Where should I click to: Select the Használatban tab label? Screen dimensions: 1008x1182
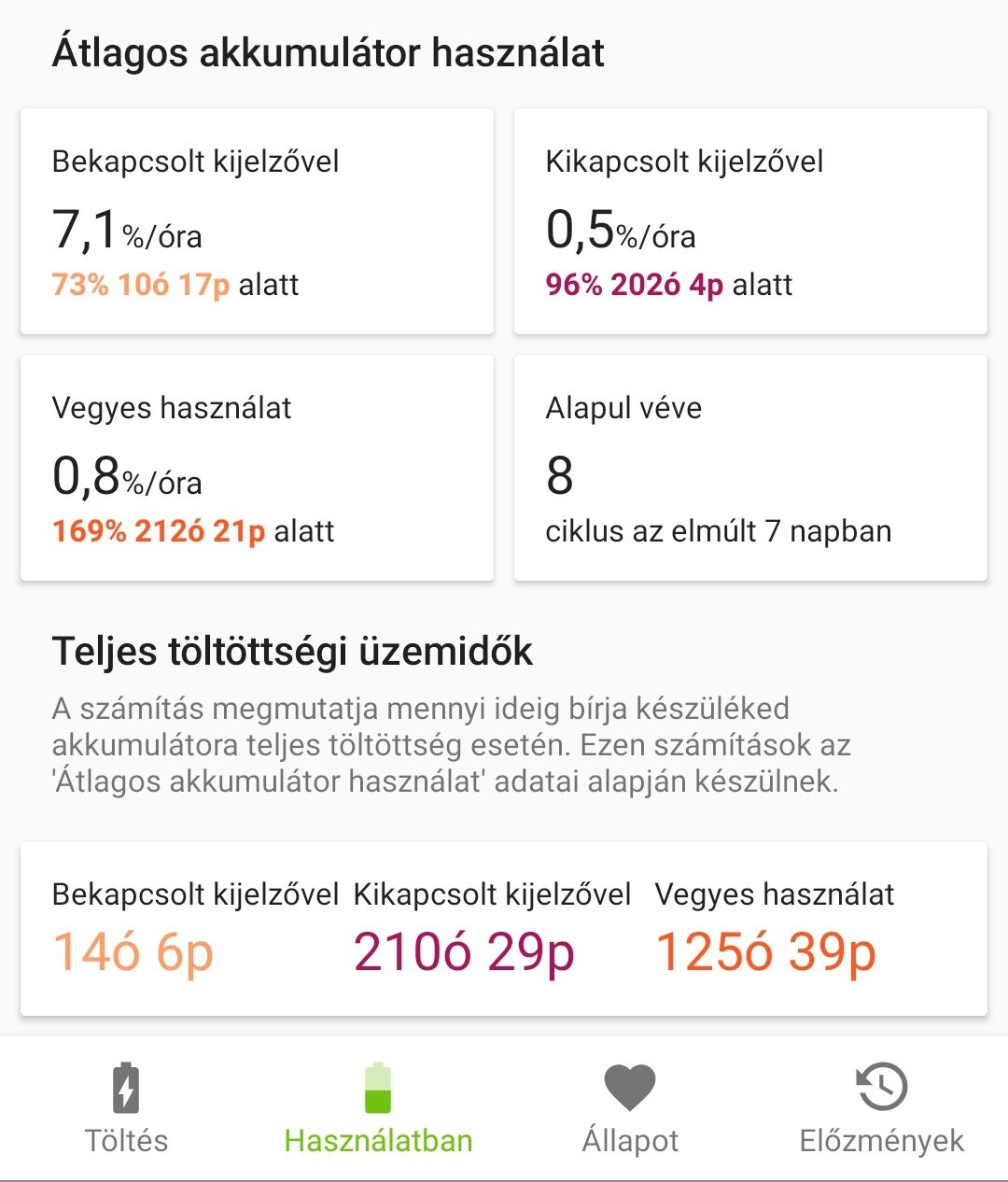[x=378, y=1141]
